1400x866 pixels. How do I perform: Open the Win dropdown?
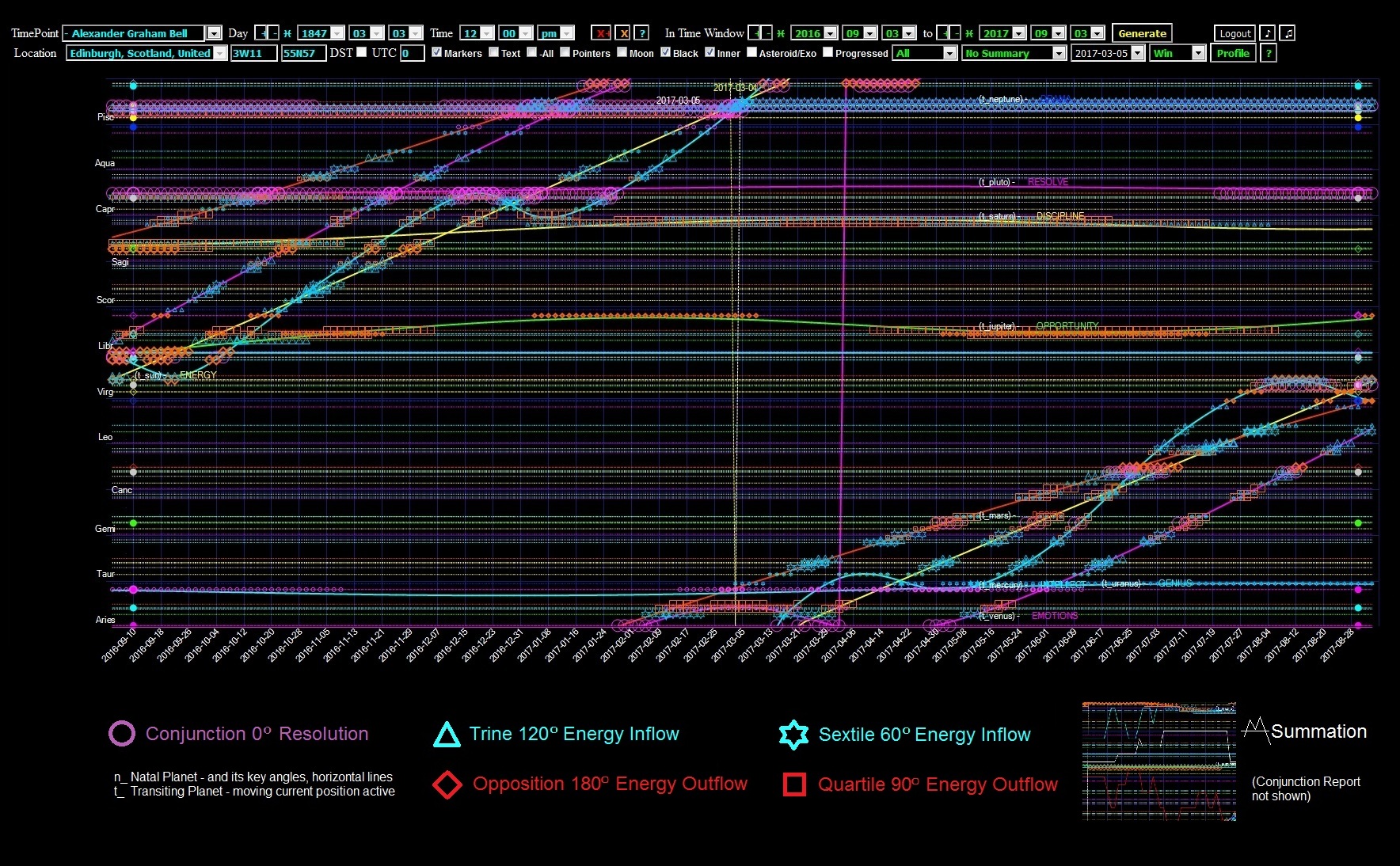coord(1177,53)
